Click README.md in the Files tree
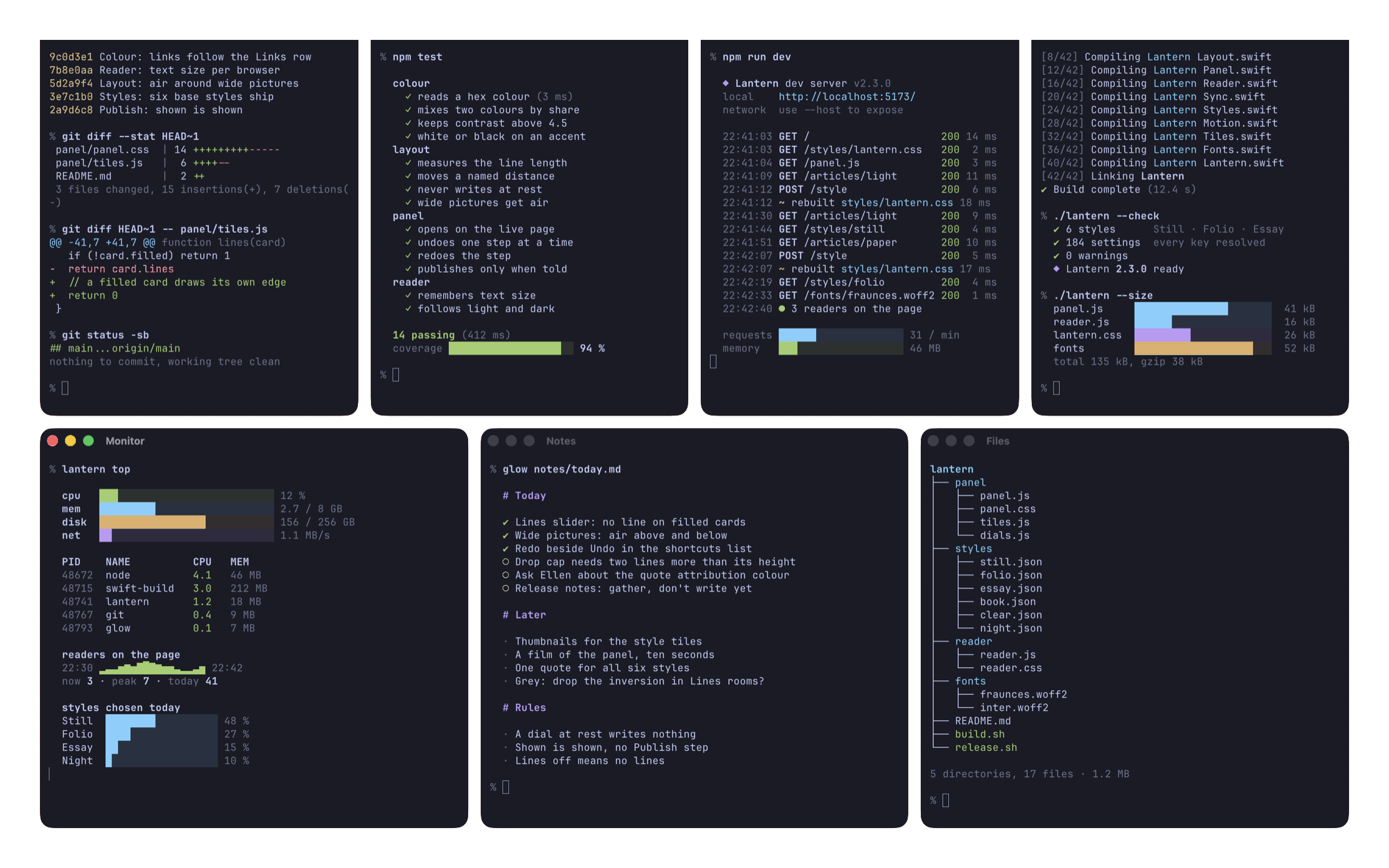Screen dimensions: 1389x868 coord(983,721)
